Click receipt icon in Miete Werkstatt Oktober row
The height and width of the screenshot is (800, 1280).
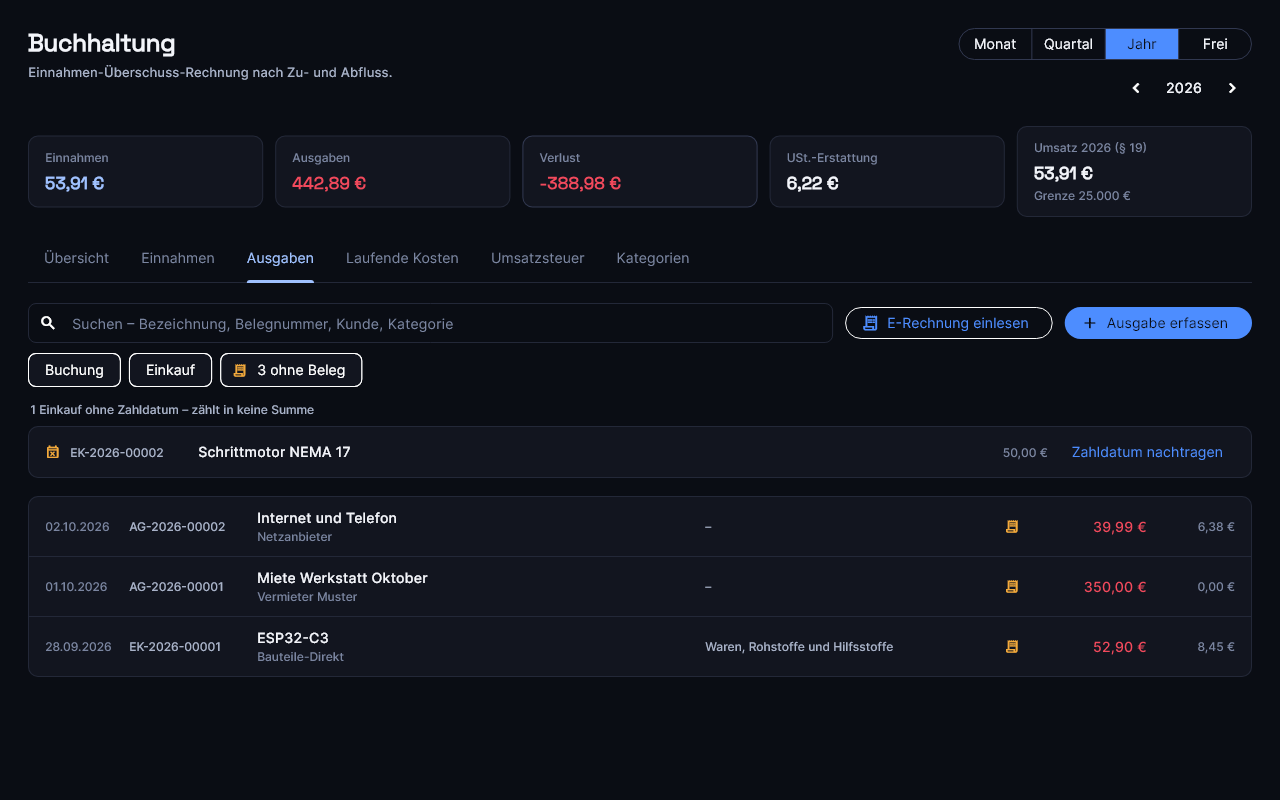point(1012,587)
